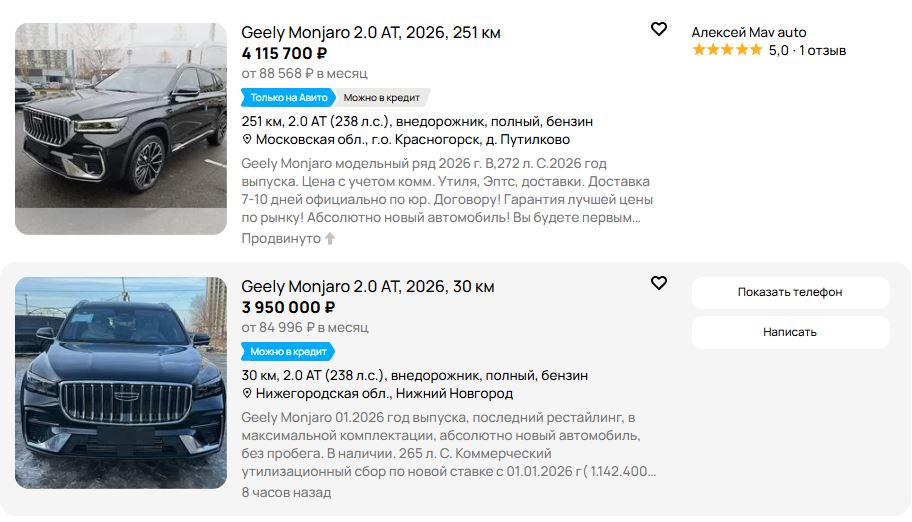Viewport: 912px width, 522px height.
Task: Open the Geely Monjaro 251 км listing title
Action: (x=370, y=33)
